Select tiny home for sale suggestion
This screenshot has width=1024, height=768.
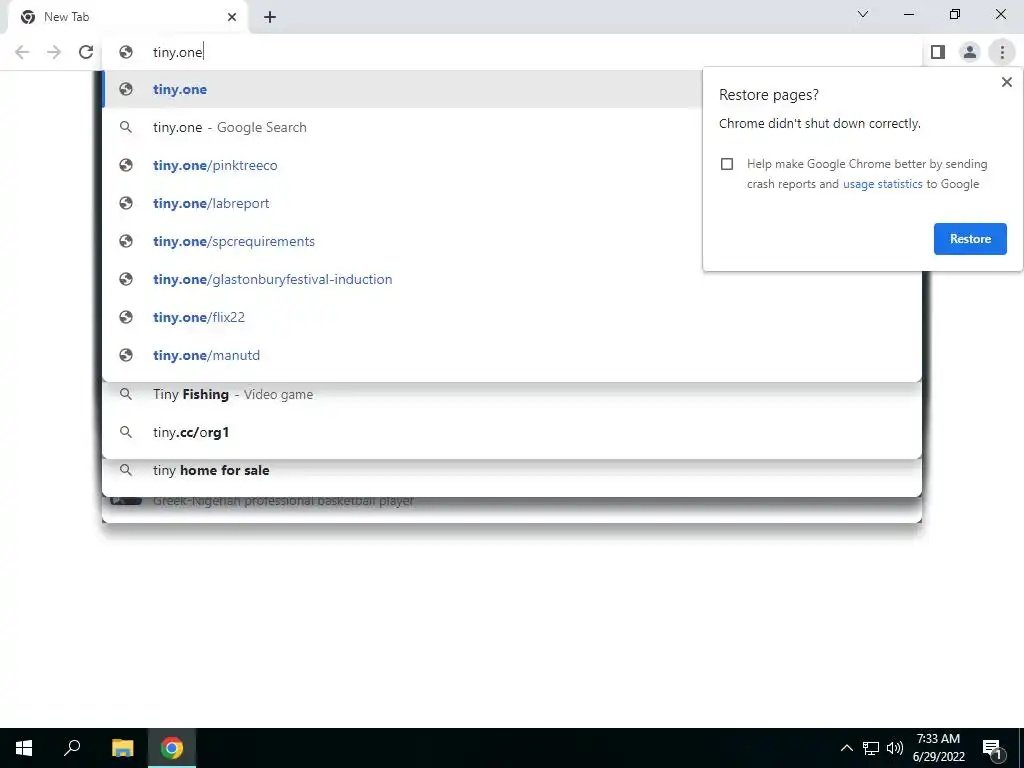click(512, 470)
